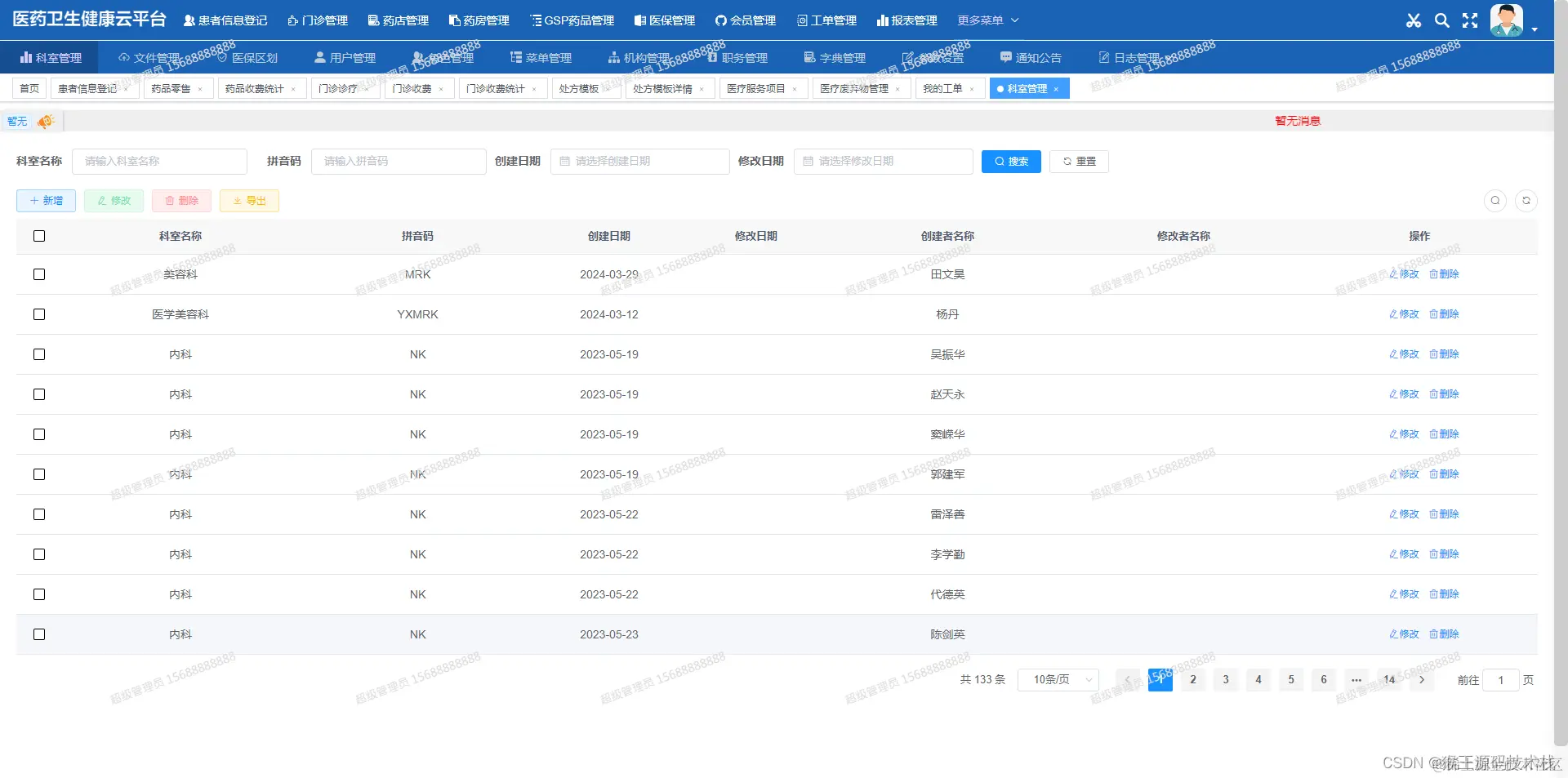This screenshot has height=778, width=1568.
Task: Open the 门诊管理 top menu
Action: tap(318, 20)
